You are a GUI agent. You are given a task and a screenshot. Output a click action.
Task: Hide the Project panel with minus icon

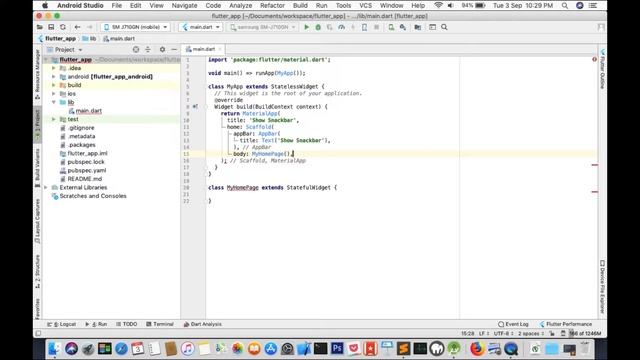[174, 49]
